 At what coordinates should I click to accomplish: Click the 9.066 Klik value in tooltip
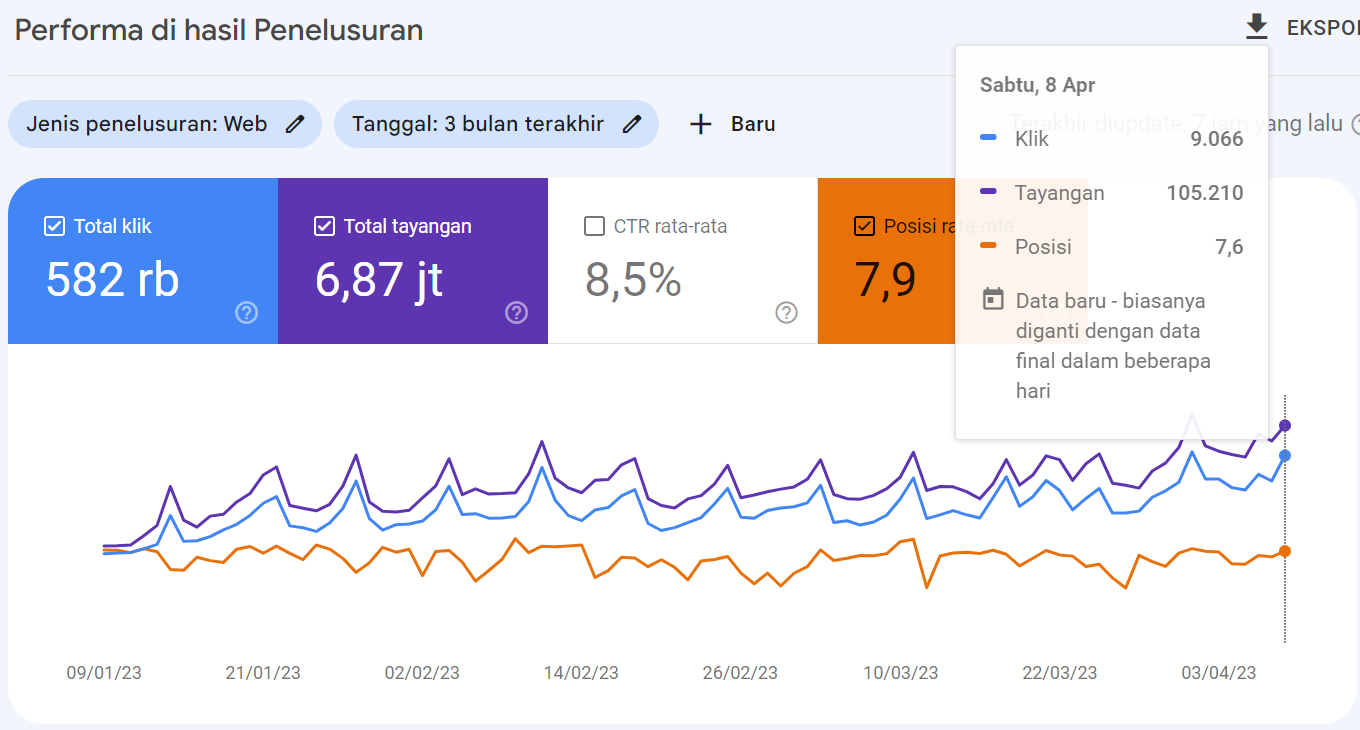point(1217,139)
